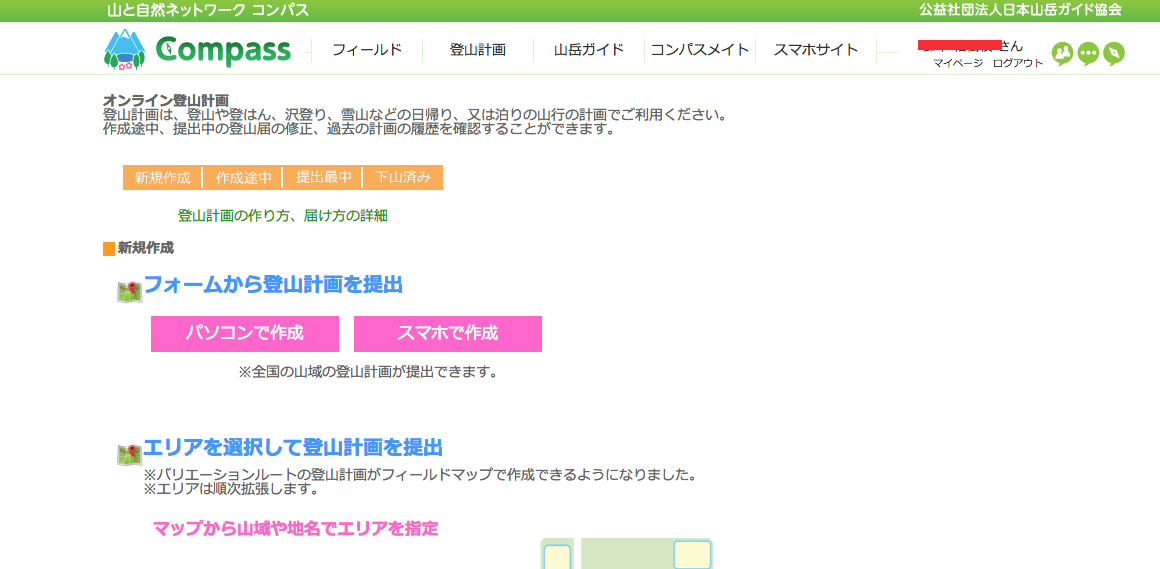This screenshot has height=569, width=1160.
Task: Click the green compass needle bubble icon
Action: tap(1114, 53)
